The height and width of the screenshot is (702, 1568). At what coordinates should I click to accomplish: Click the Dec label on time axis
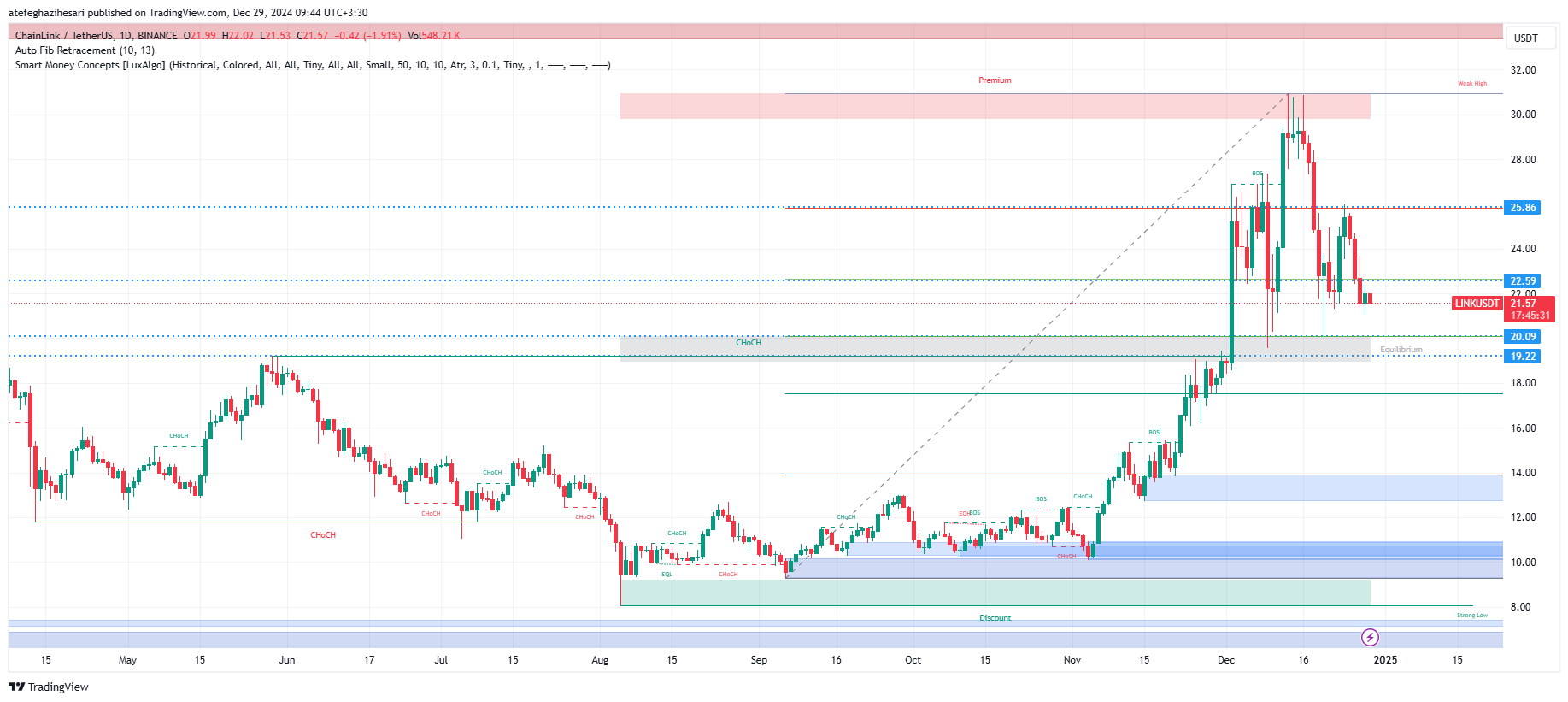pyautogui.click(x=1226, y=660)
